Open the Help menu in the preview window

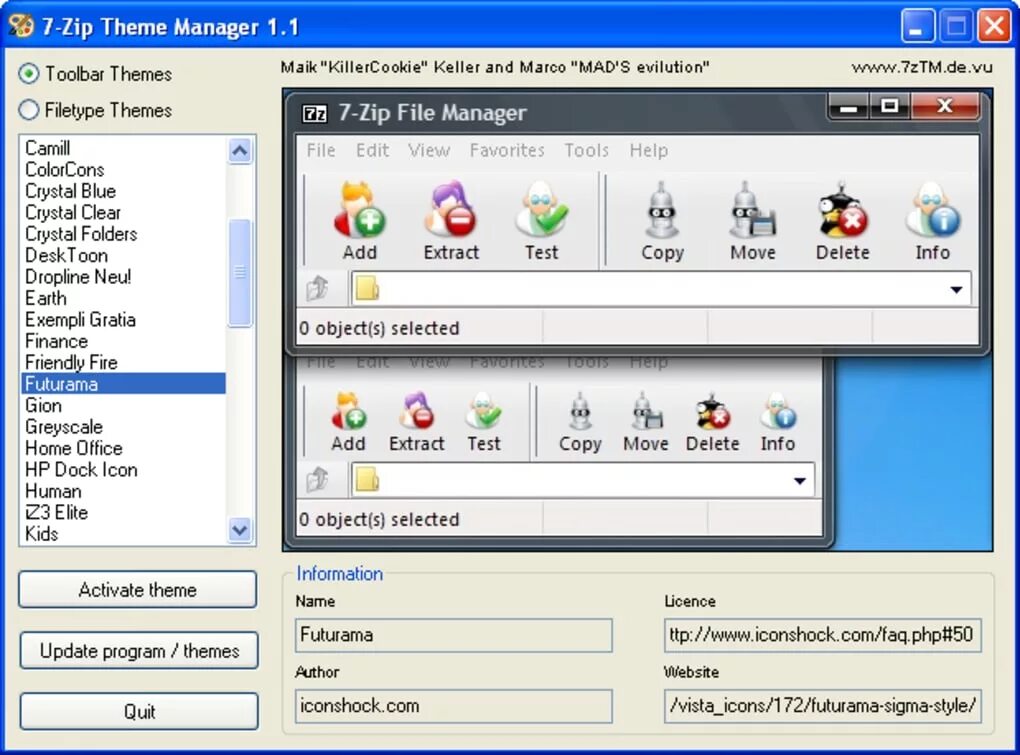tap(648, 150)
